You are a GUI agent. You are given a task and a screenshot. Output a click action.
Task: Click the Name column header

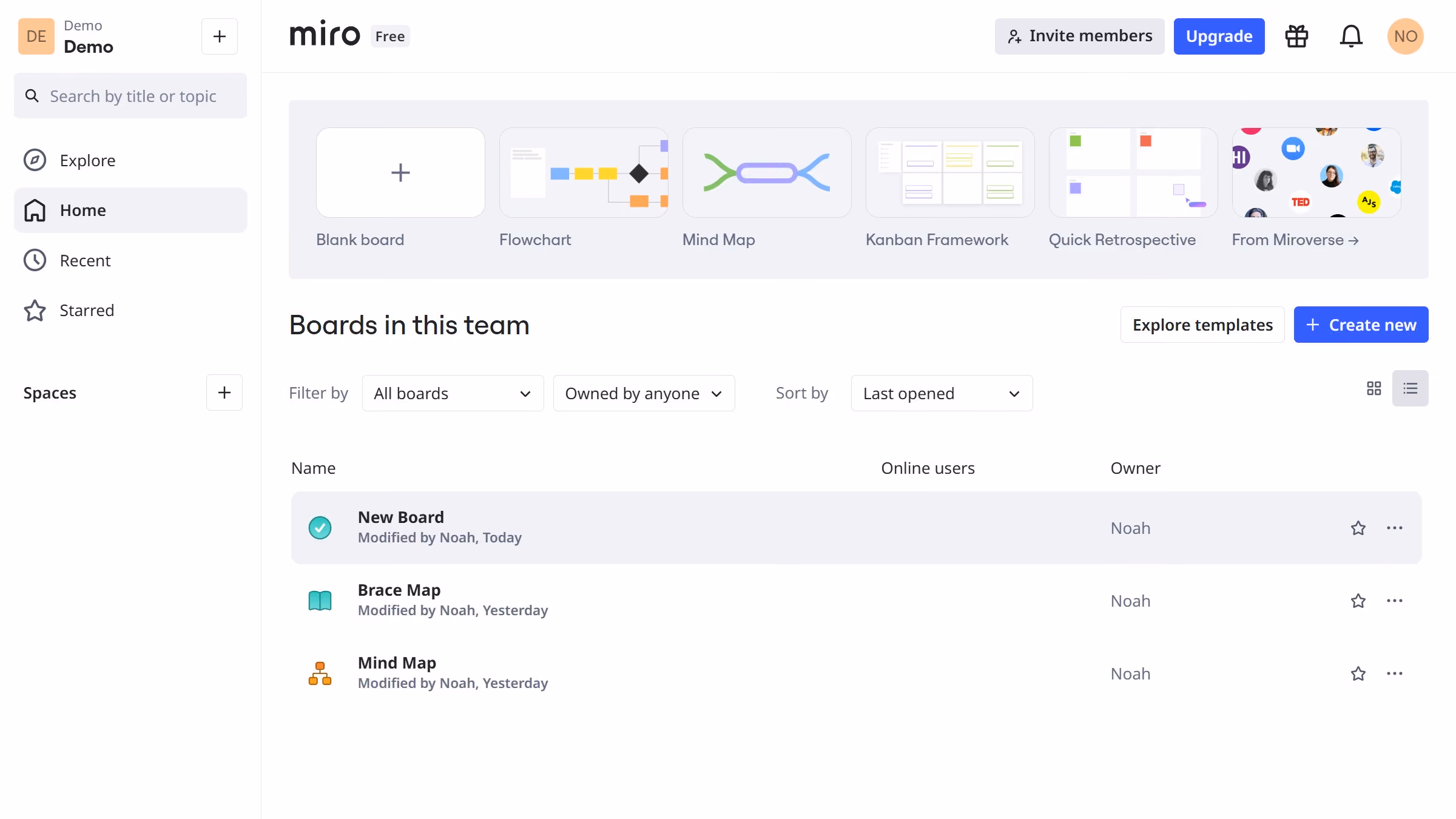(x=314, y=468)
